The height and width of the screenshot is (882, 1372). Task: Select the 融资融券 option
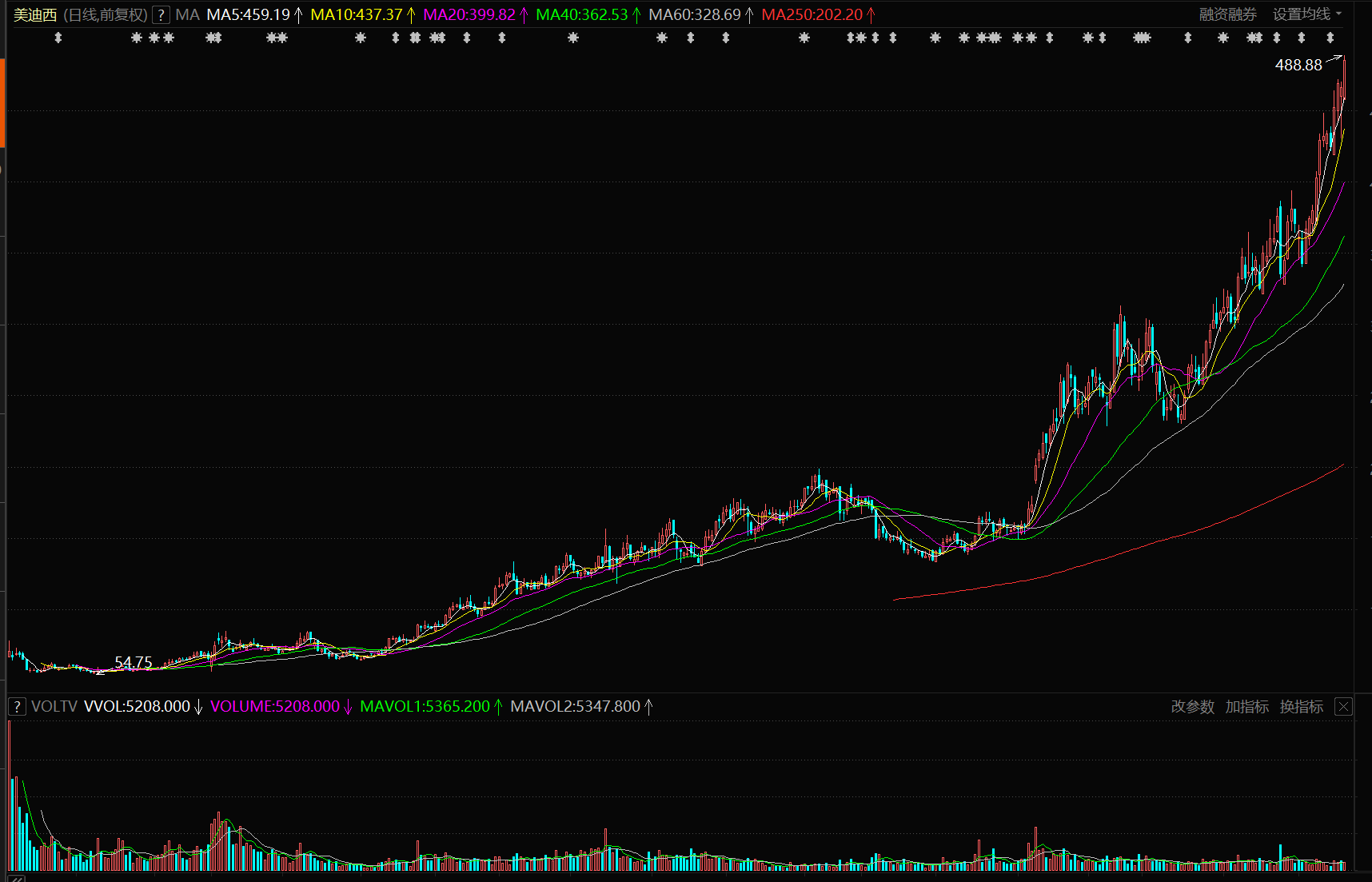point(1227,14)
